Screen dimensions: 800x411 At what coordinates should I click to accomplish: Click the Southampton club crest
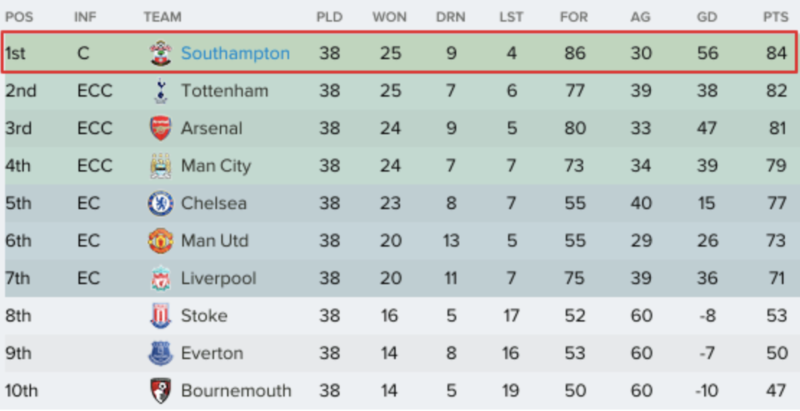(x=161, y=54)
